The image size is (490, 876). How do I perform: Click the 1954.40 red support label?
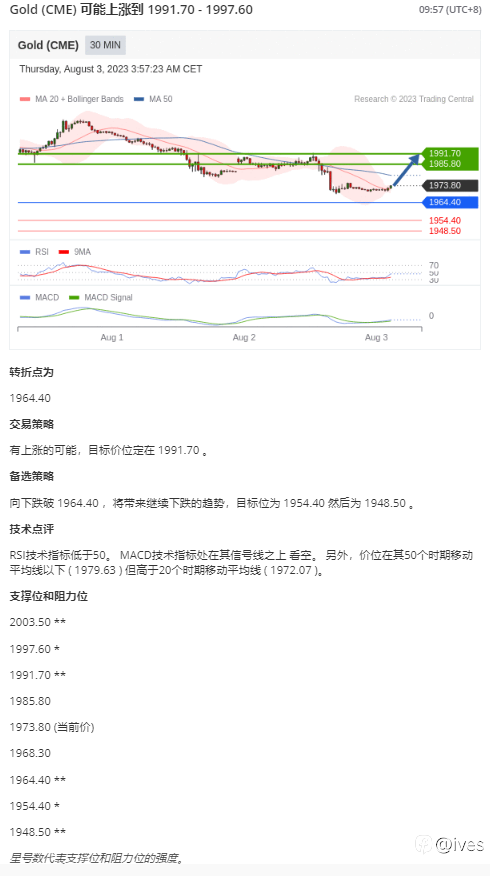tap(445, 221)
